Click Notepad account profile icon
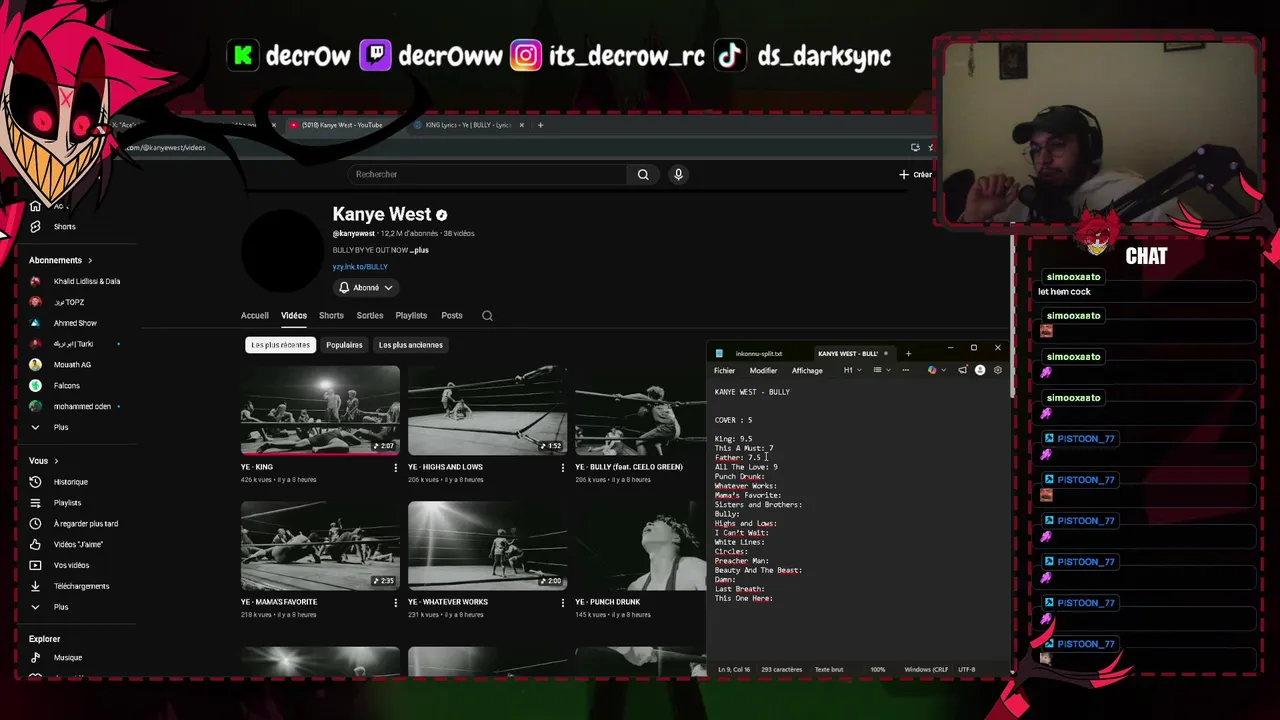Image resolution: width=1280 pixels, height=720 pixels. click(980, 370)
